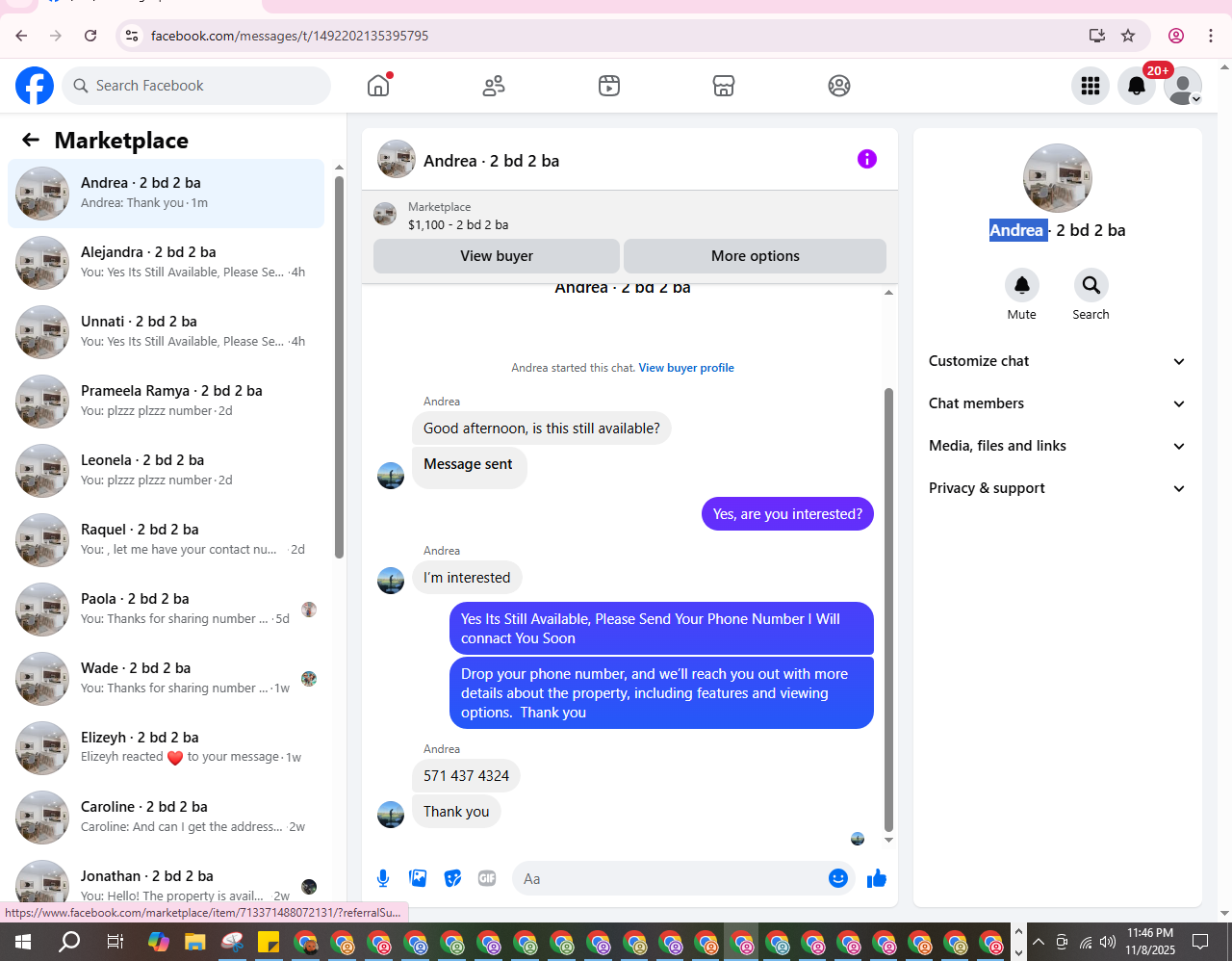The height and width of the screenshot is (961, 1232).
Task: Open the Facebook home logo
Action: pos(35,86)
